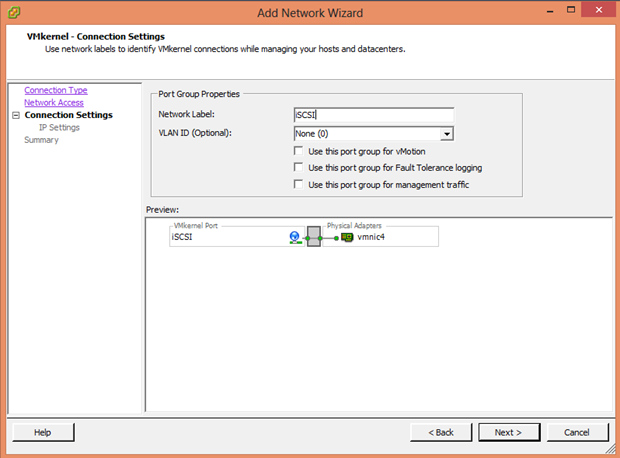This screenshot has width=620, height=458.
Task: Enable vMotion for this port group
Action: (x=299, y=151)
